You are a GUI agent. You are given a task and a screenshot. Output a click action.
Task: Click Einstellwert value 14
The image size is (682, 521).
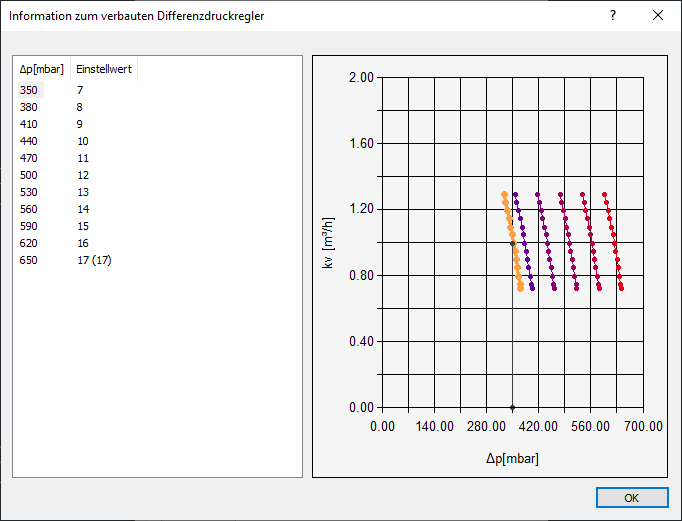(x=83, y=209)
